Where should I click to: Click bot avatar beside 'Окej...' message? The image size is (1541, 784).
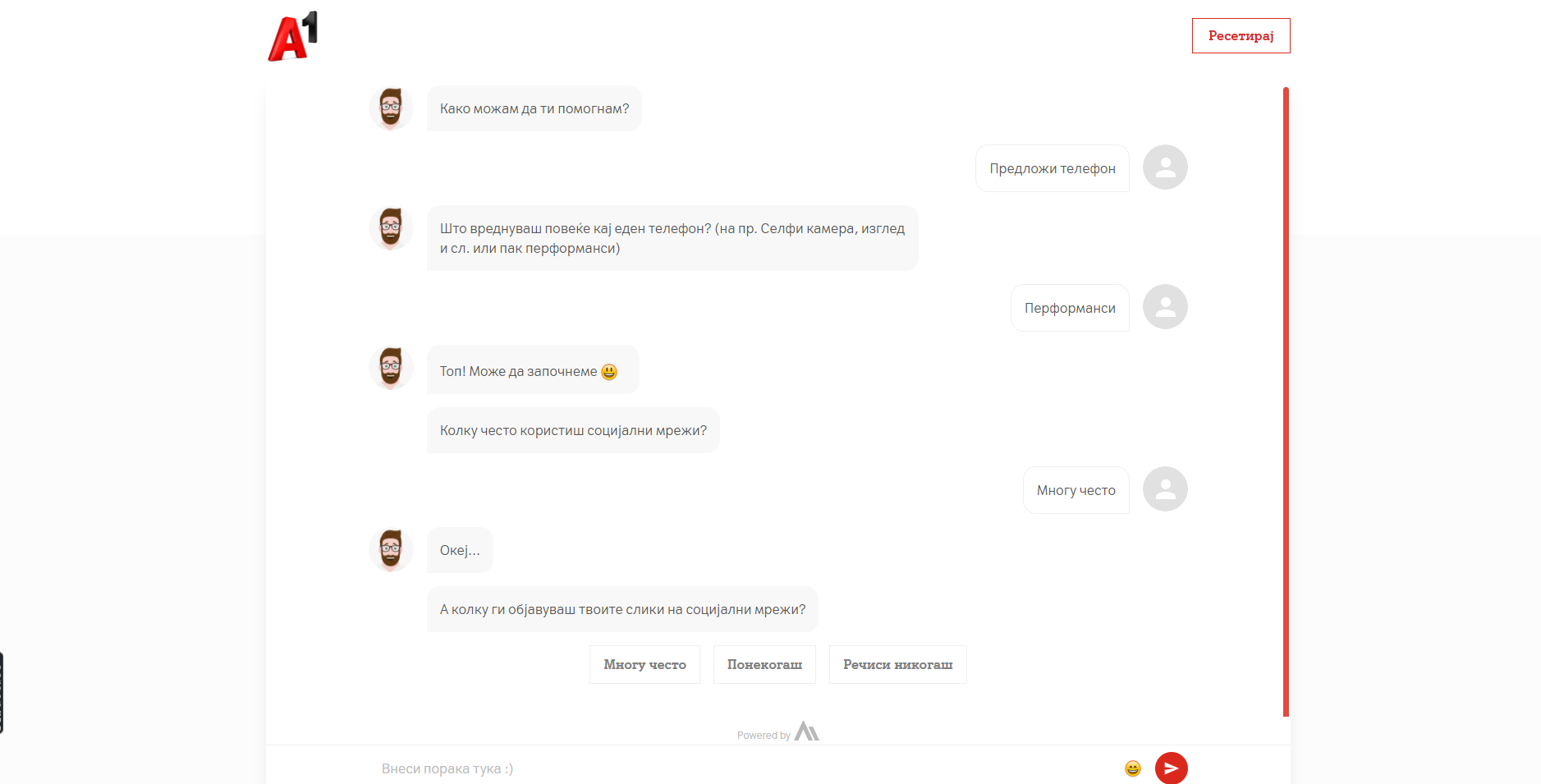[391, 550]
